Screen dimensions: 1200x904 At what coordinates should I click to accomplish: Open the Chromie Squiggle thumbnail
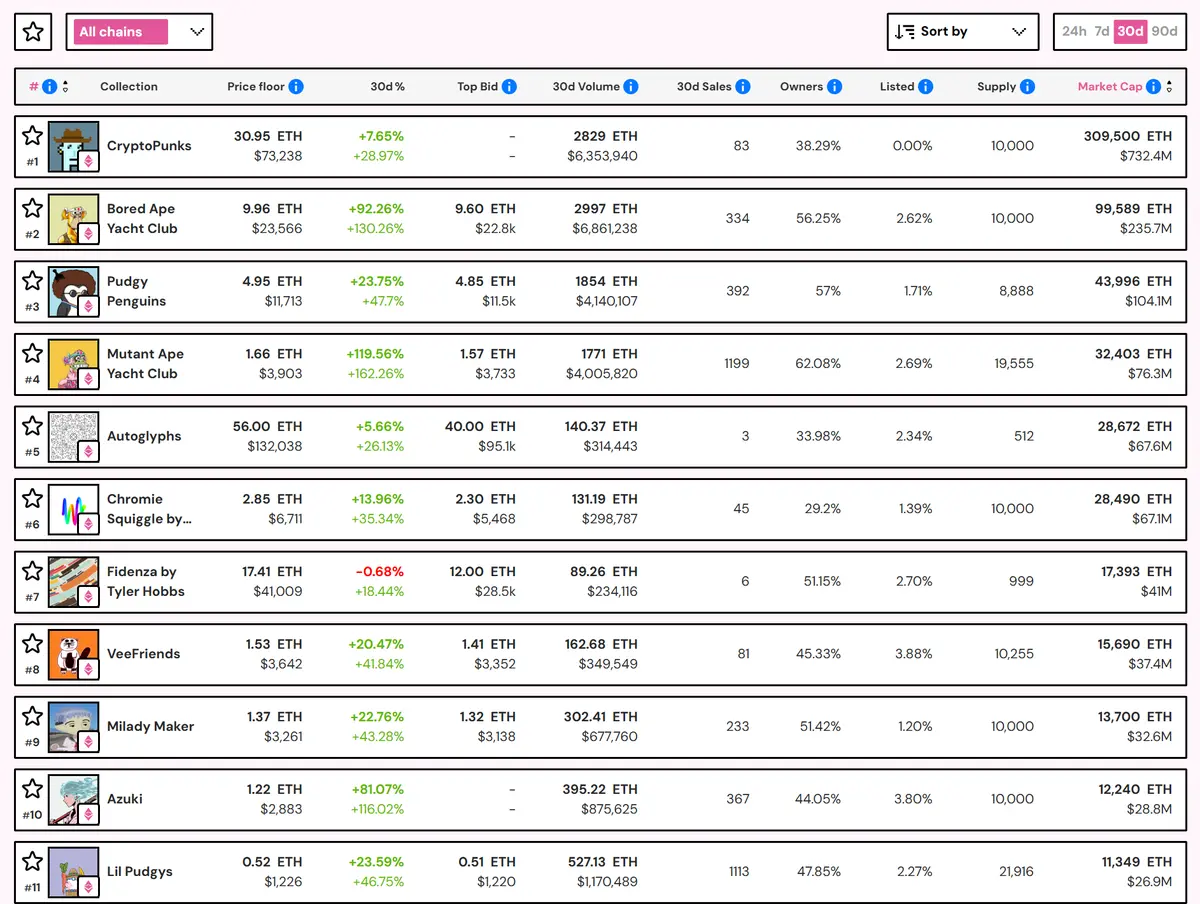point(73,509)
